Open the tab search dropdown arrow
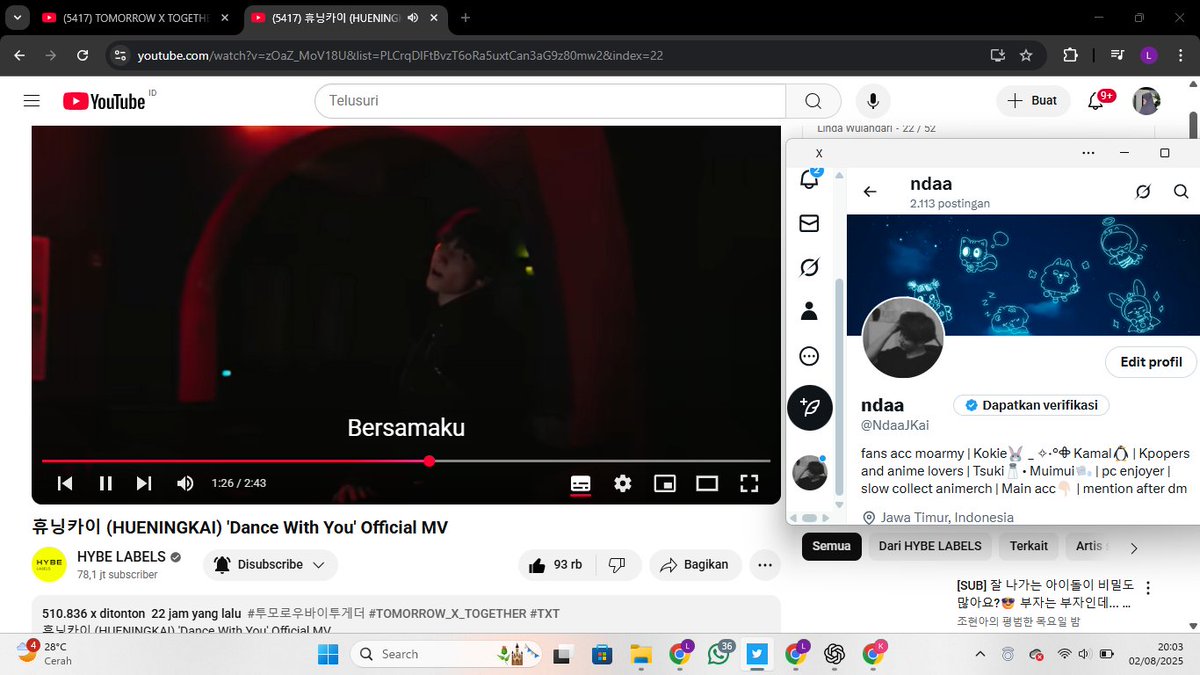This screenshot has width=1200, height=675. point(16,17)
